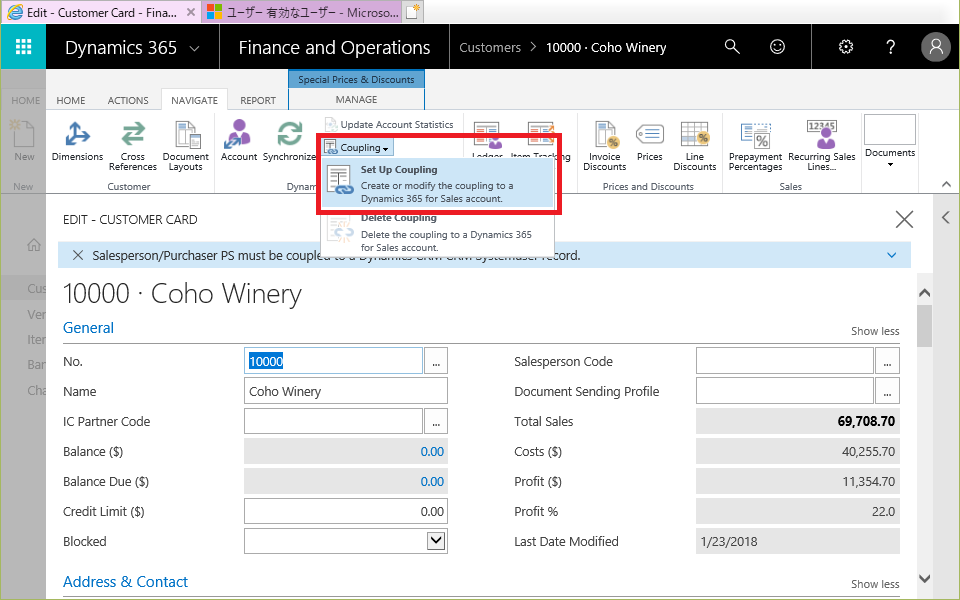This screenshot has height=600, width=960.
Task: Expand the Dynamics 365 app dropdown
Action: 195,48
